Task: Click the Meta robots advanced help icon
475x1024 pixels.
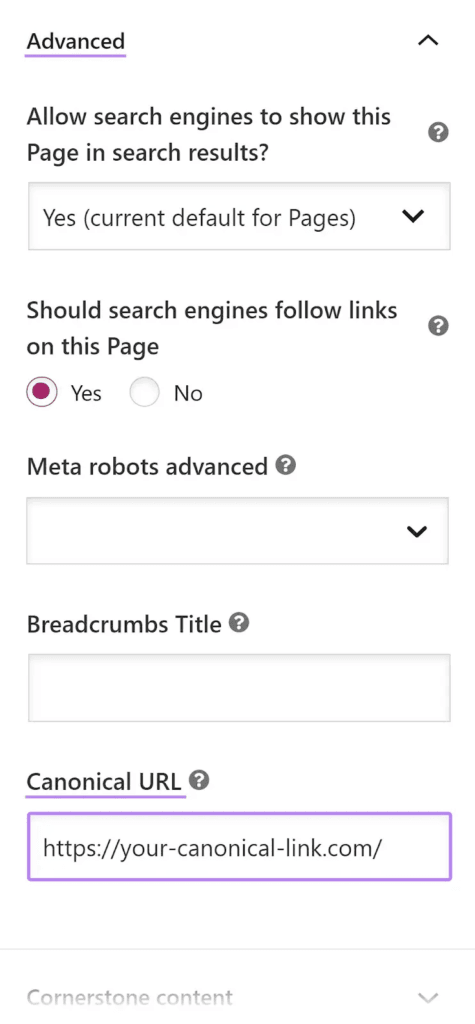Action: [x=286, y=466]
